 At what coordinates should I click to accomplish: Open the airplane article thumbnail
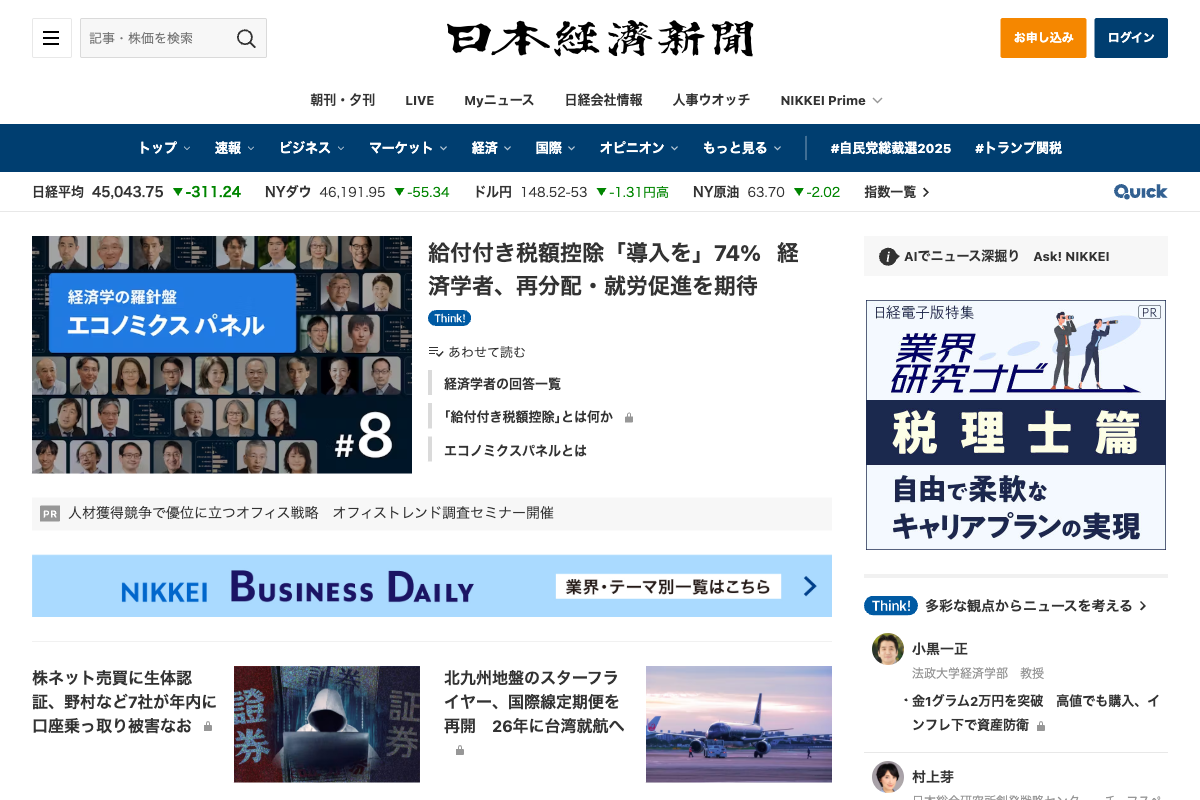coord(738,724)
